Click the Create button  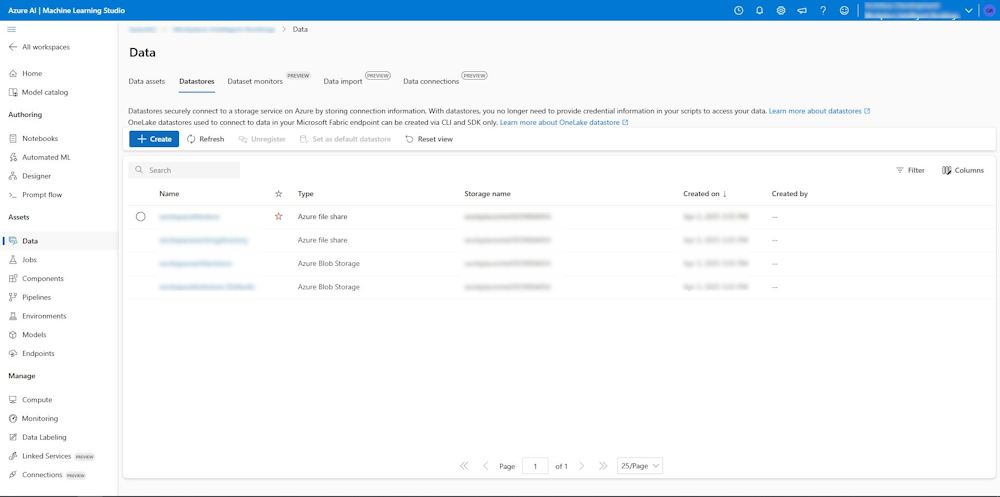tap(154, 139)
